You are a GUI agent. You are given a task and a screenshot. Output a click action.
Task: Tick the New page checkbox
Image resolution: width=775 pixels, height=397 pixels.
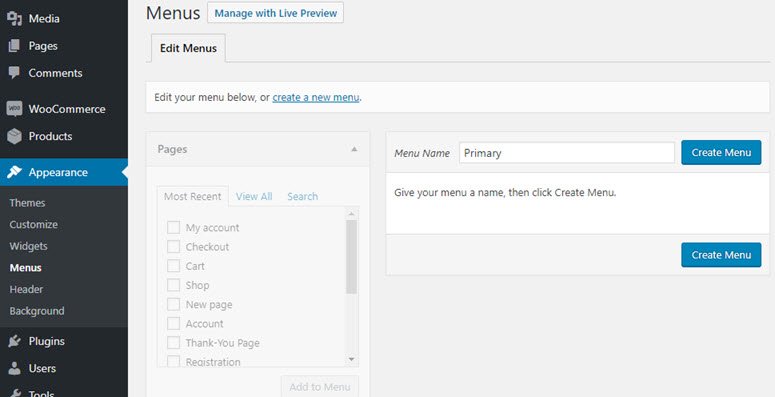point(173,305)
